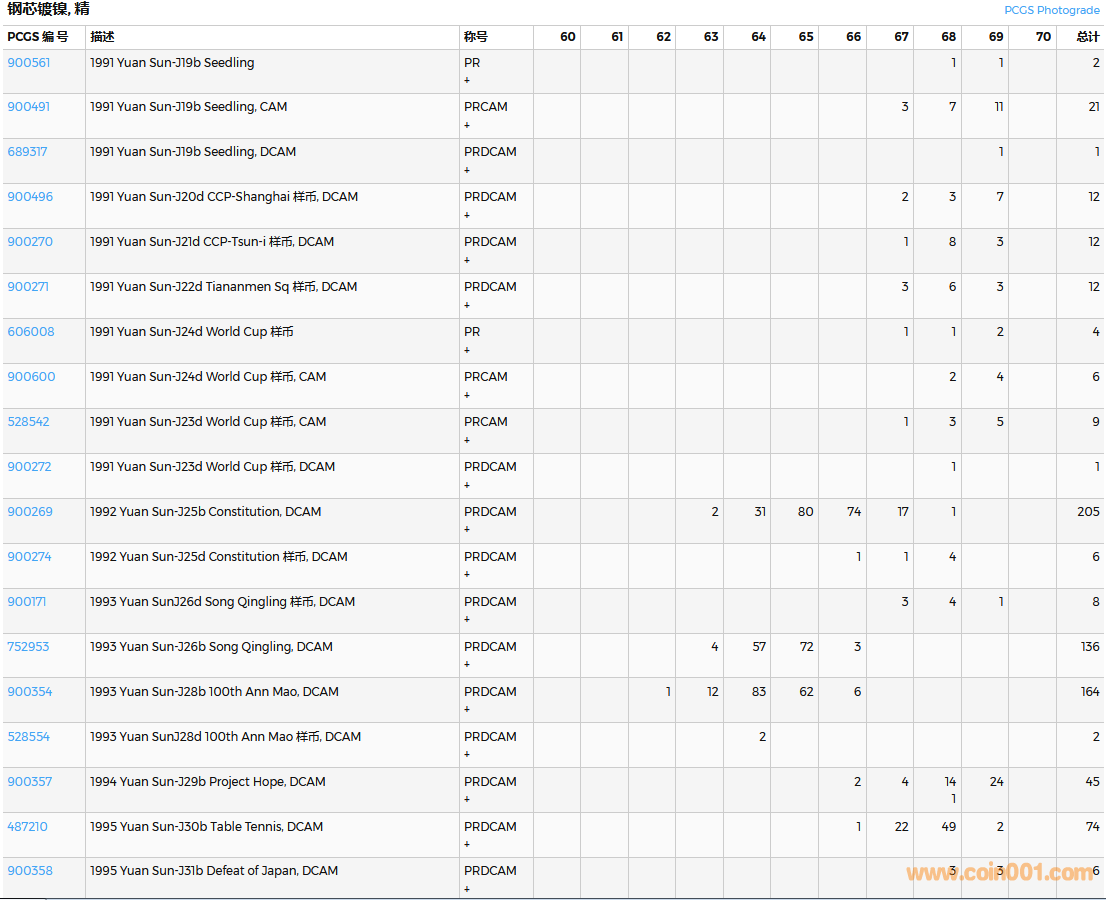This screenshot has height=900, width=1106.
Task: Select PCGS number 752953 link
Action: (x=28, y=647)
